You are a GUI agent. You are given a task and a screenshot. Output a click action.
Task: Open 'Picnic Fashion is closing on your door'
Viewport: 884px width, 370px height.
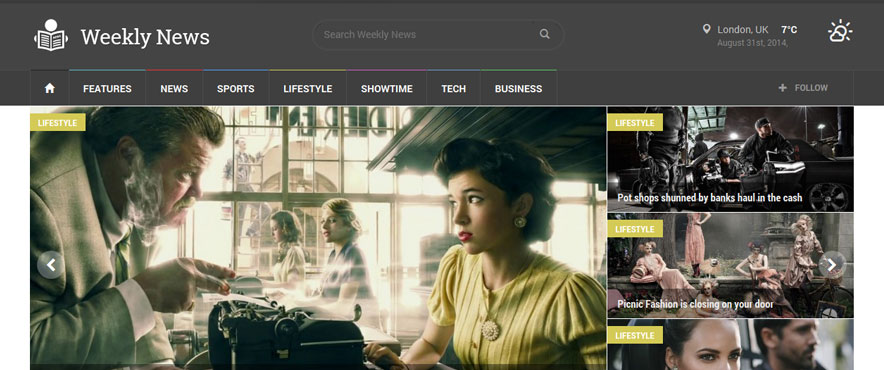pos(695,305)
